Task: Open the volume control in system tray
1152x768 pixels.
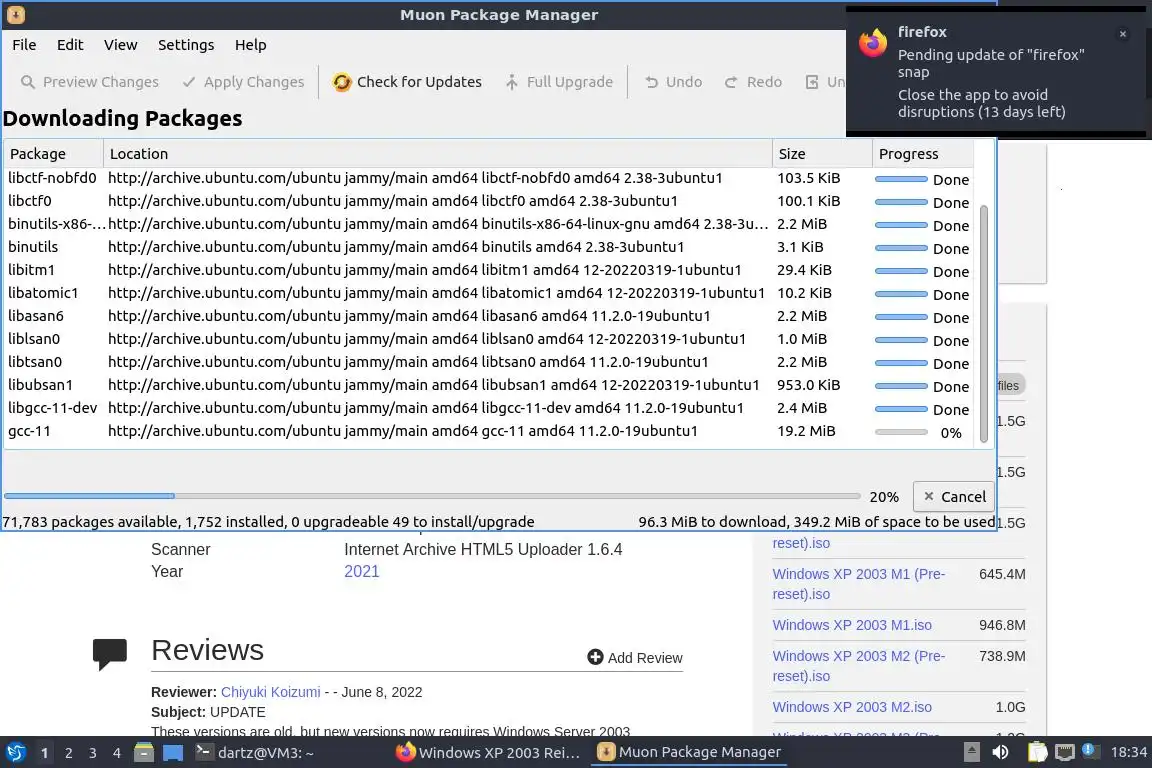Action: [1000, 752]
